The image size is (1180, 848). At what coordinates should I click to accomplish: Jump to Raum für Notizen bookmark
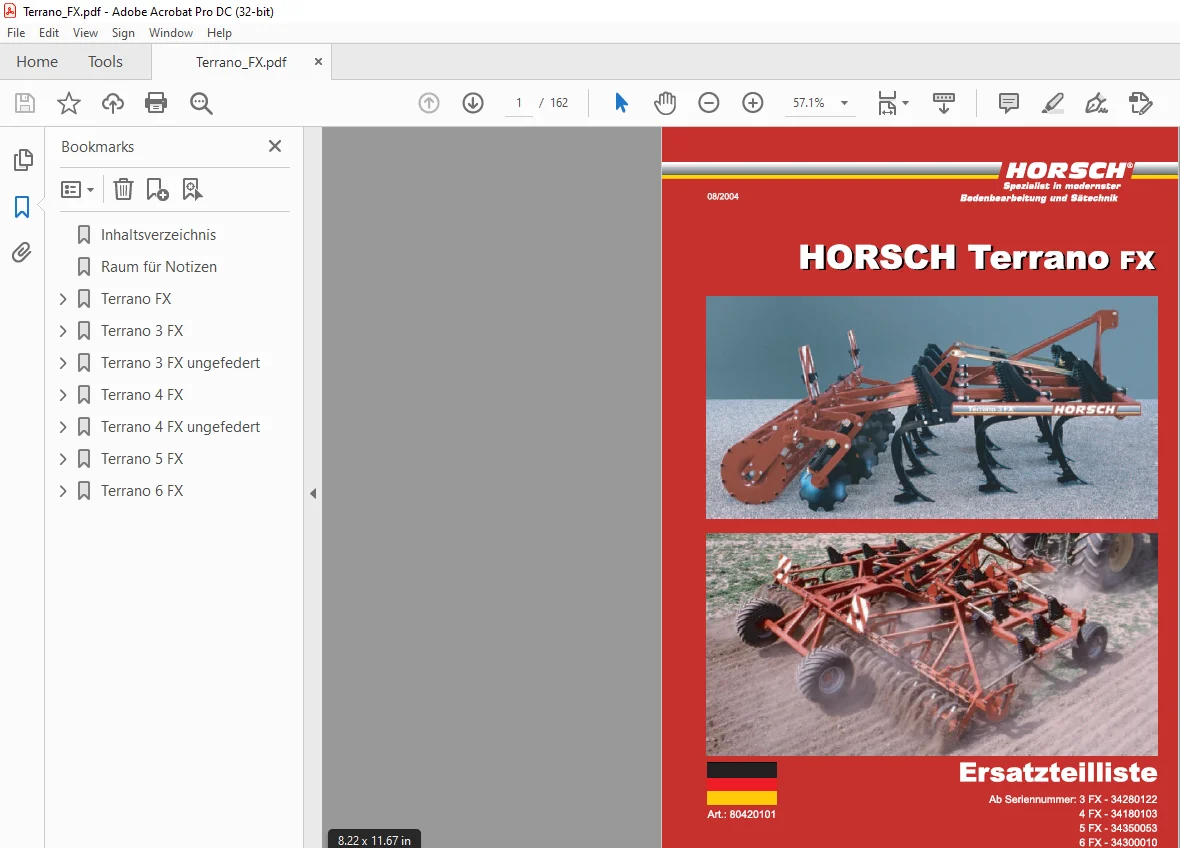click(159, 266)
